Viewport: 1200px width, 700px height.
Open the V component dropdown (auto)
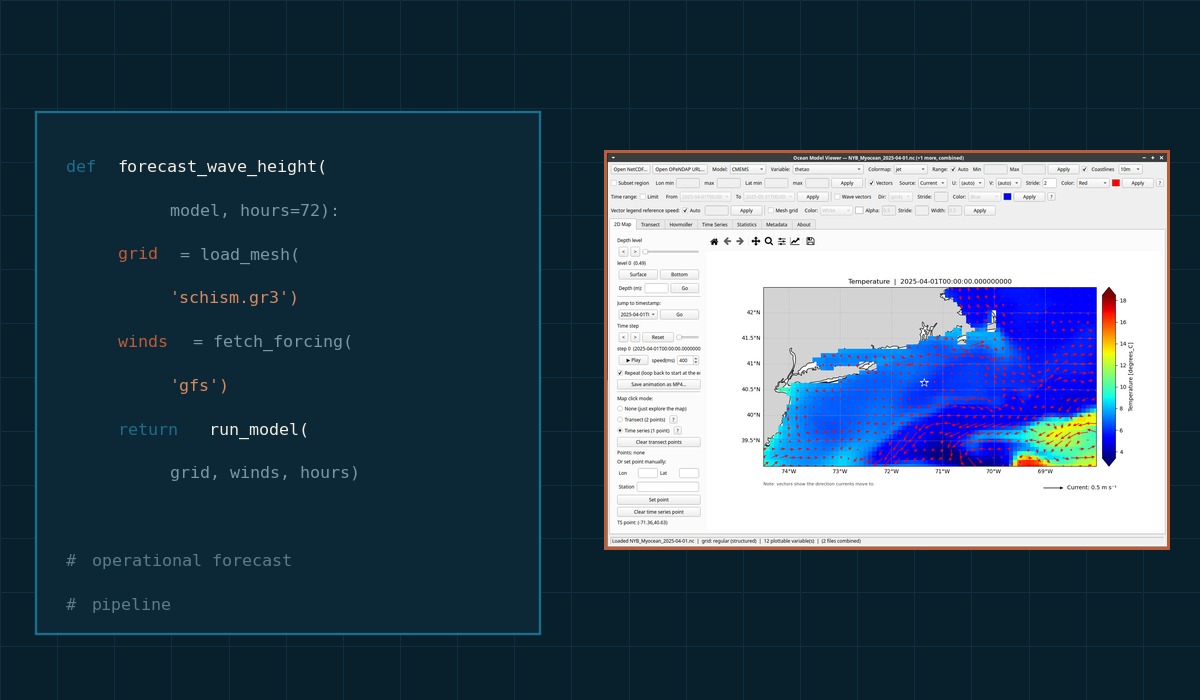pyautogui.click(x=1008, y=183)
